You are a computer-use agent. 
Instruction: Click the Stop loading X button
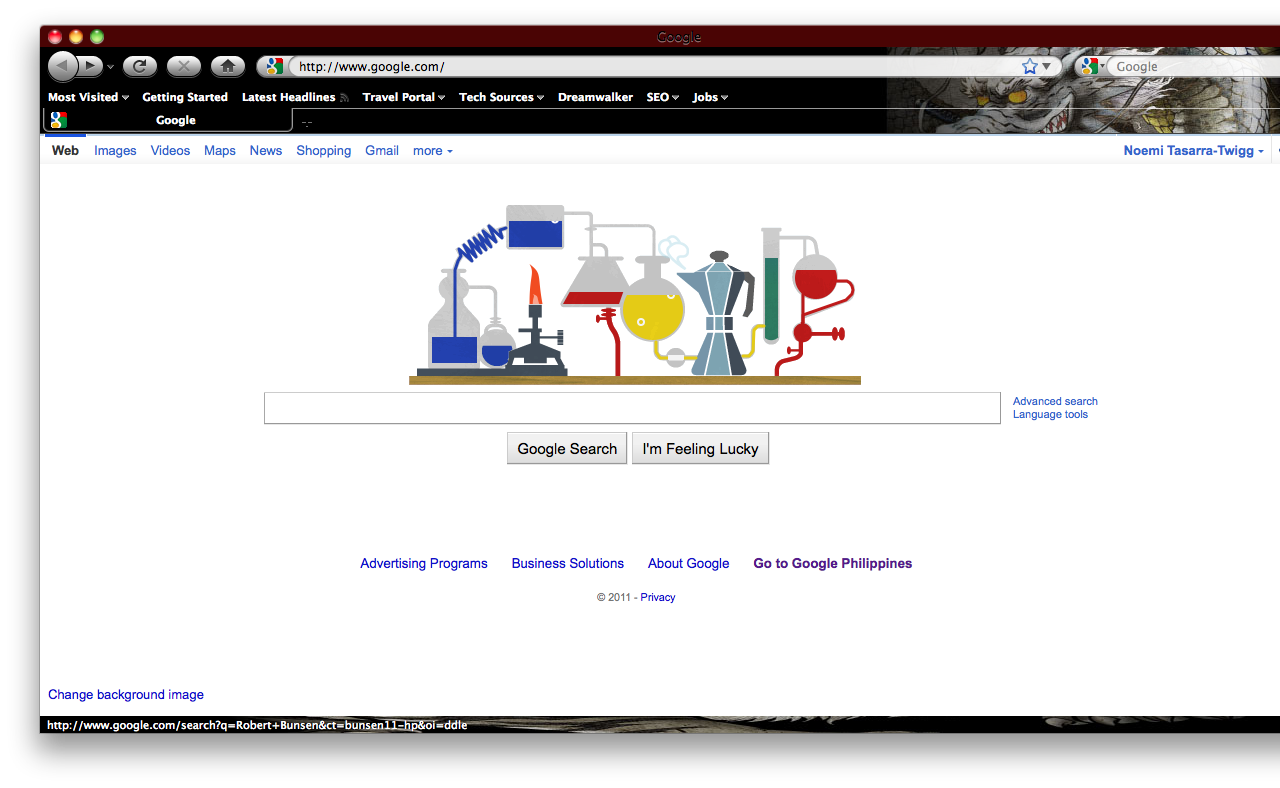coord(184,67)
